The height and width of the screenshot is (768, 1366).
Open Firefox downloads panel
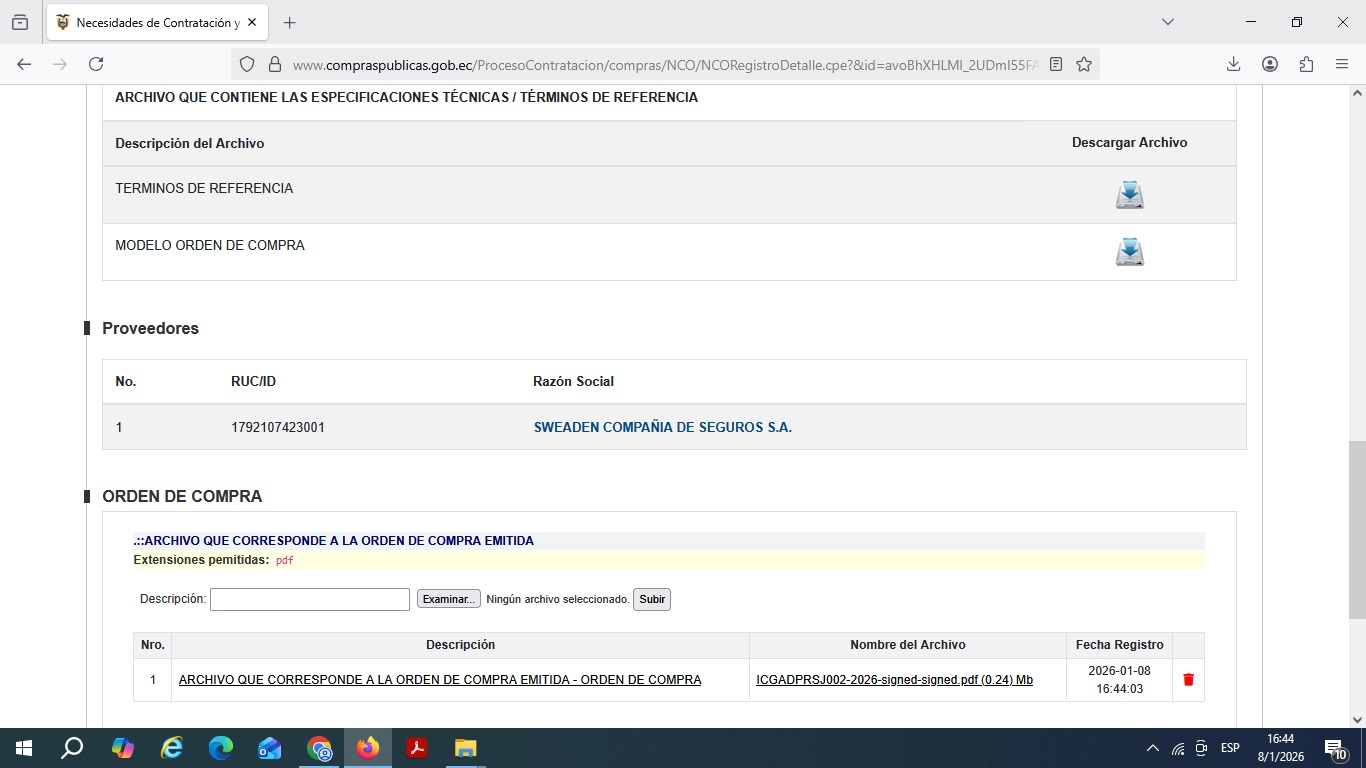(1233, 64)
